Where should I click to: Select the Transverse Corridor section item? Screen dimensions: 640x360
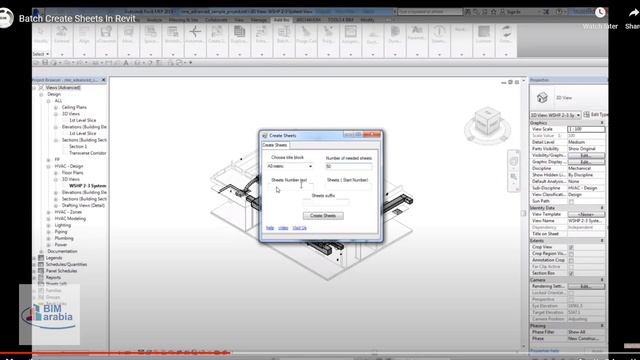[x=87, y=153]
